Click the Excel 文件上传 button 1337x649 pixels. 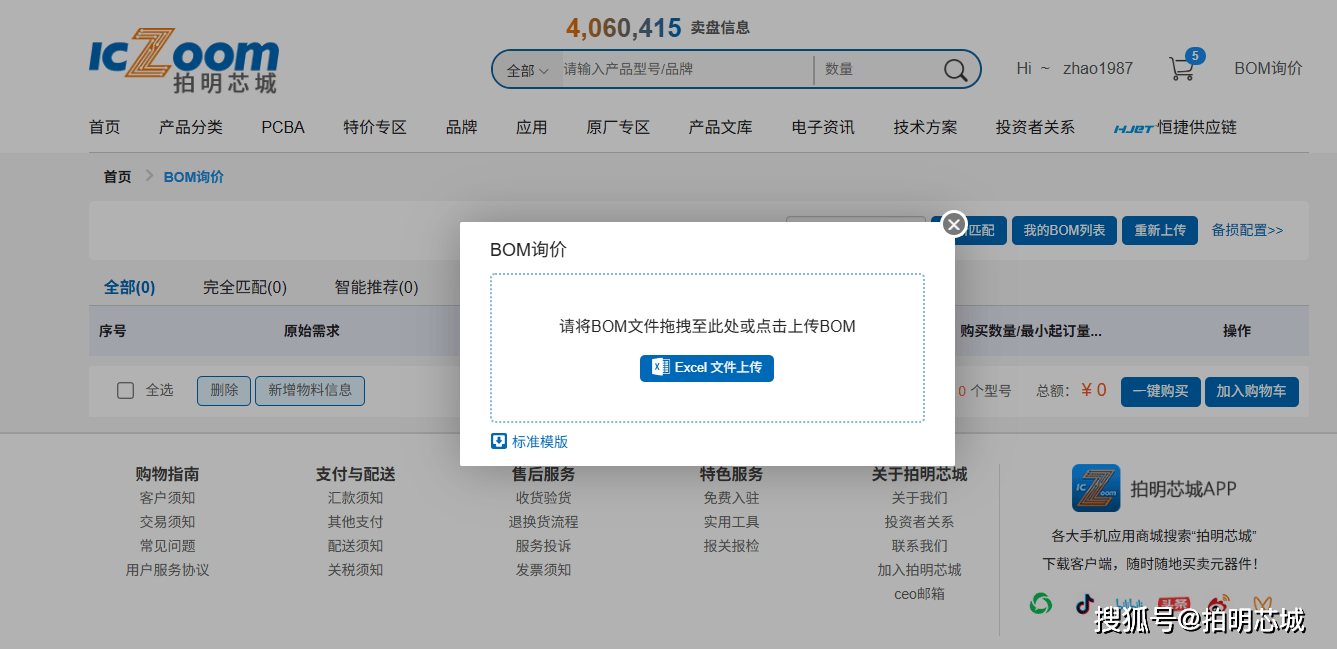tap(707, 368)
